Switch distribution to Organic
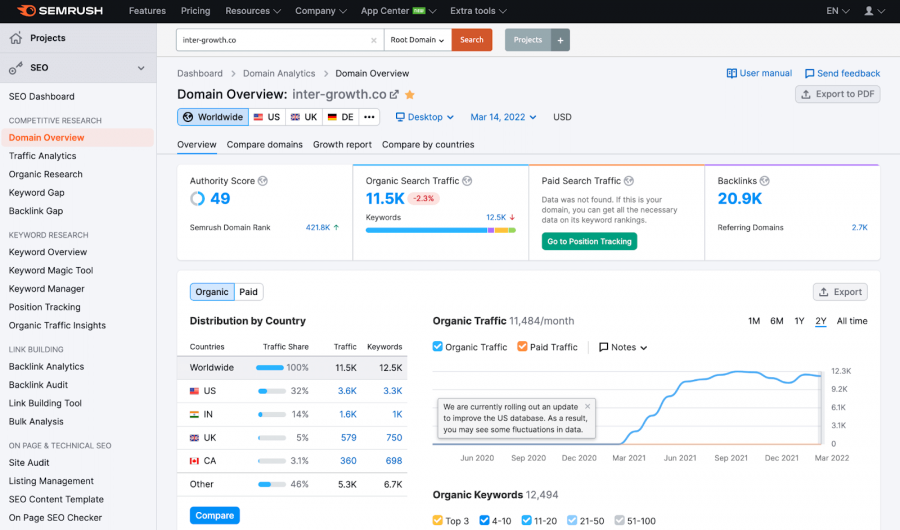Screen dimensions: 900x530 212,292
